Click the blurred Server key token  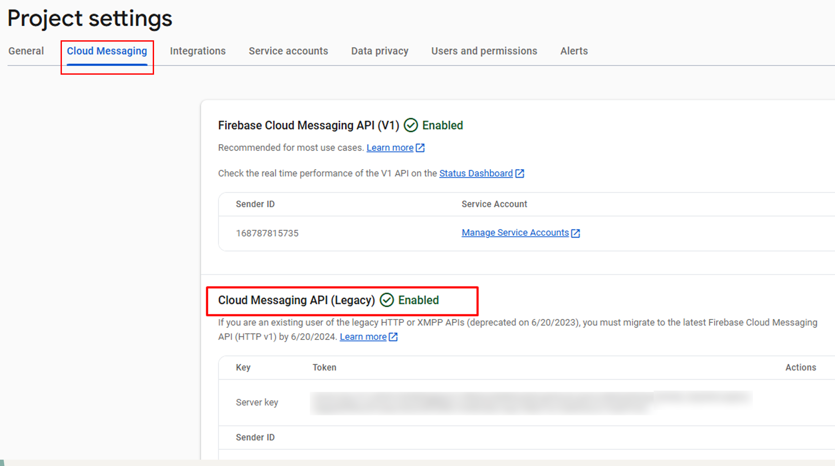coord(531,403)
